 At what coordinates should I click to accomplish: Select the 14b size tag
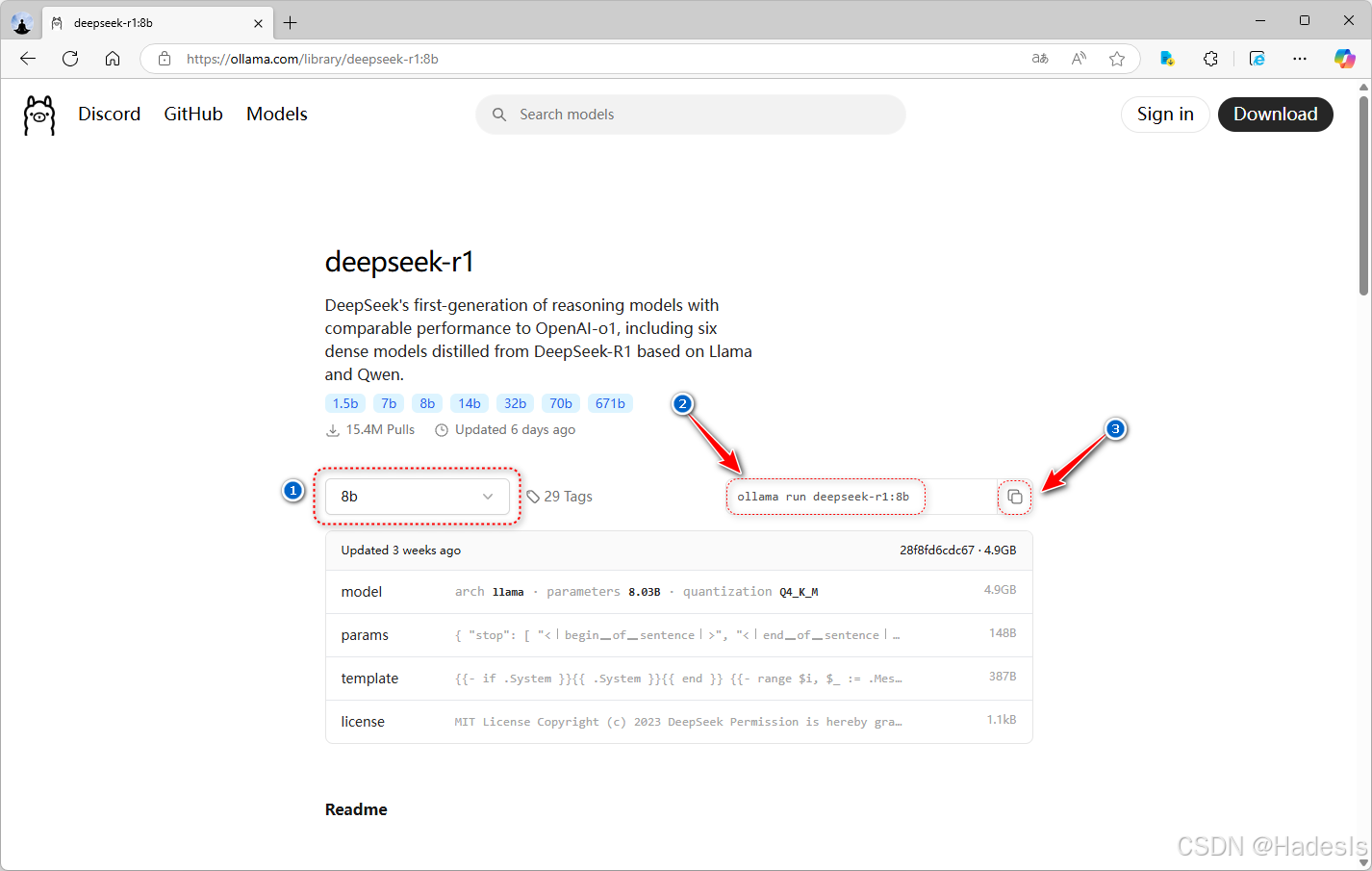[470, 403]
